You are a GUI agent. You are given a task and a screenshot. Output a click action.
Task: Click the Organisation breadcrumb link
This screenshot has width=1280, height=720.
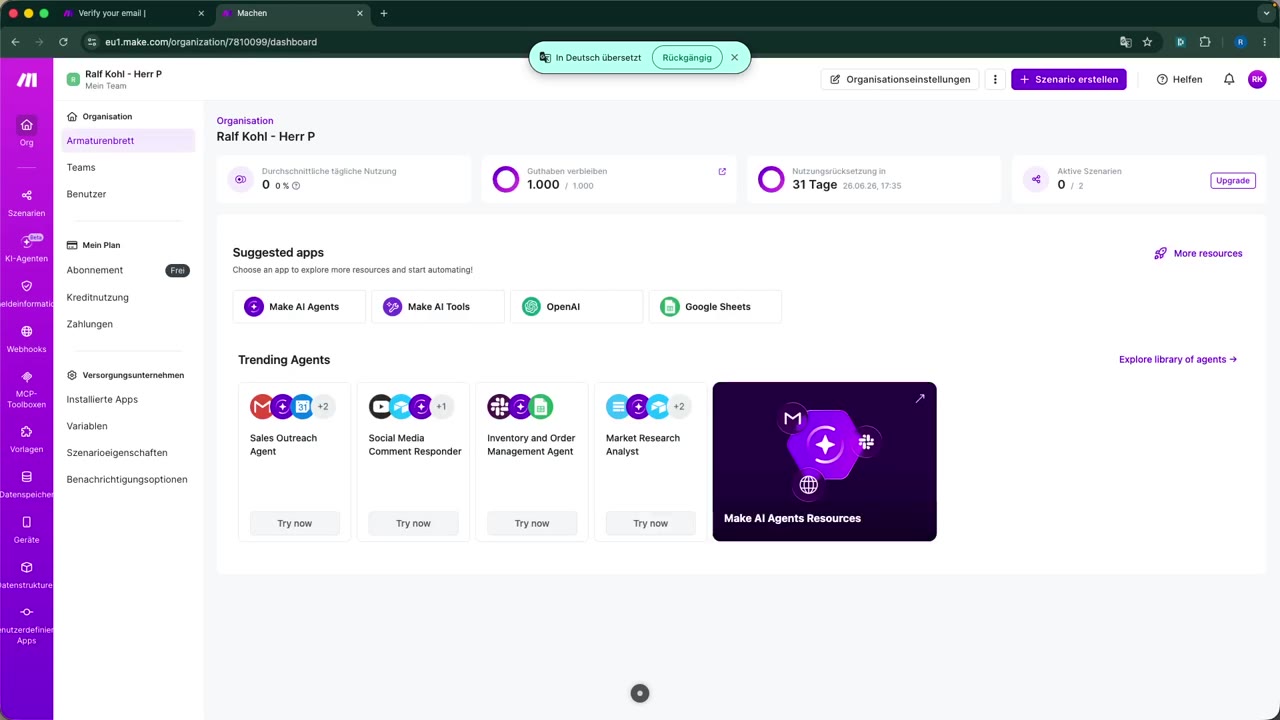point(245,121)
